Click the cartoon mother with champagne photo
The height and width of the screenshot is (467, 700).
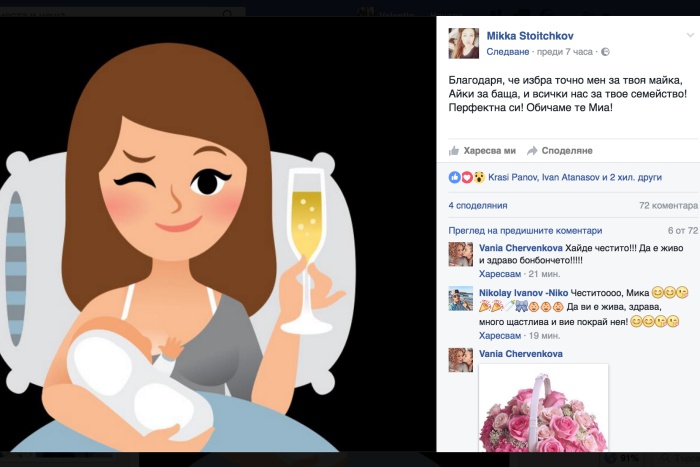tap(217, 235)
